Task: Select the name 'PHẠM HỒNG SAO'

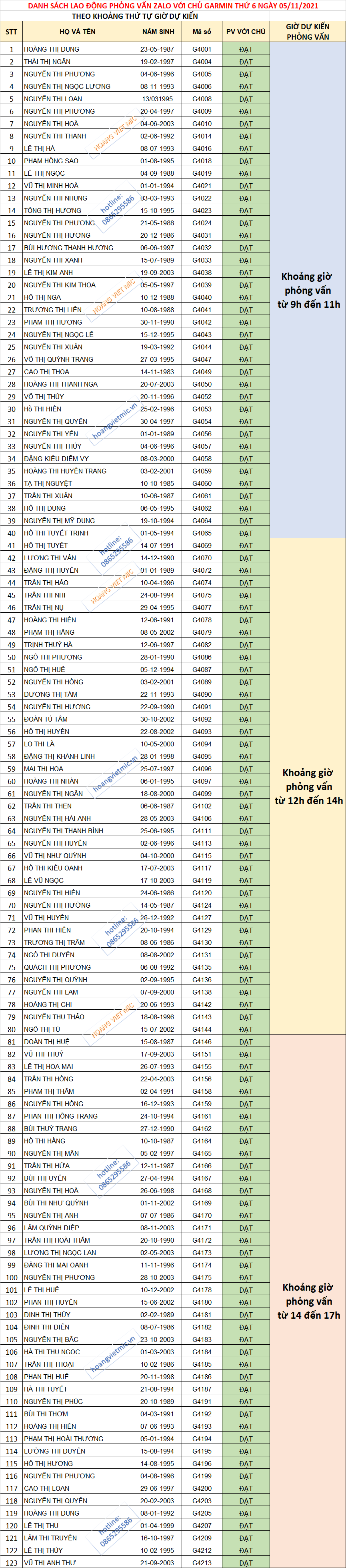Action: click(x=51, y=161)
